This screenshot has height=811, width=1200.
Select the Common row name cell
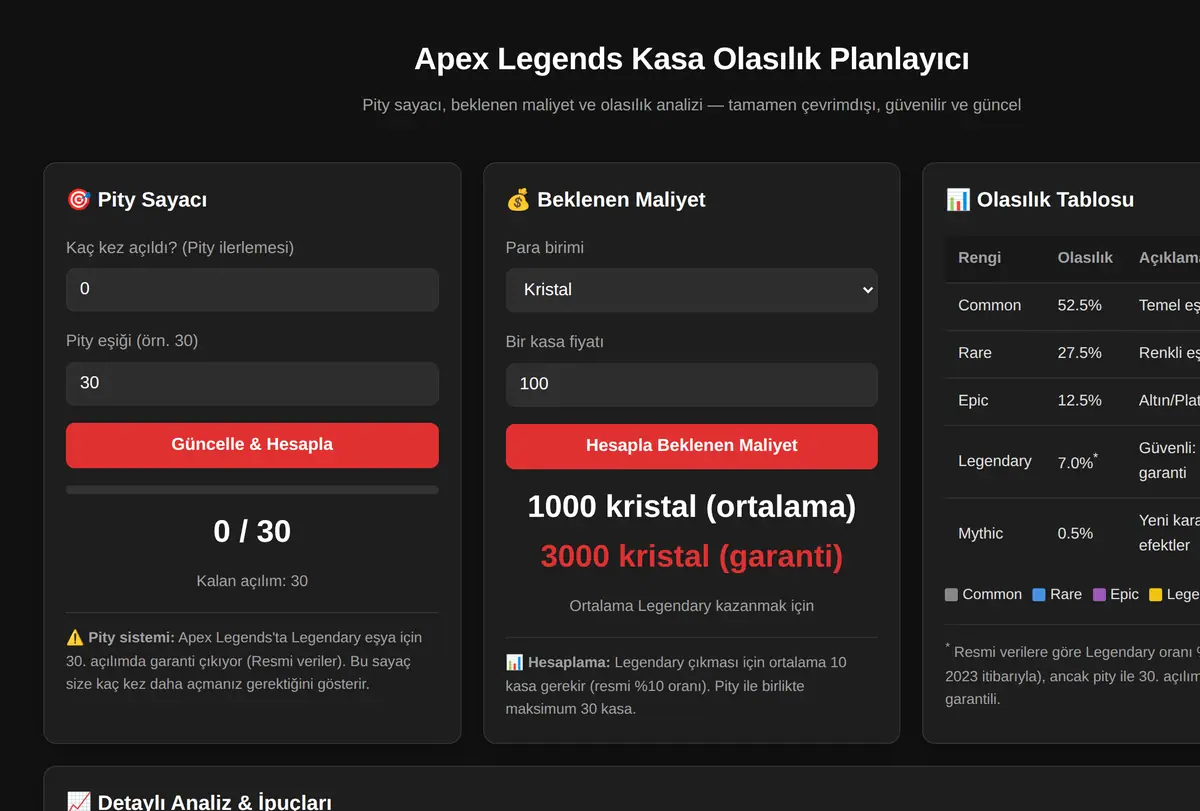989,305
